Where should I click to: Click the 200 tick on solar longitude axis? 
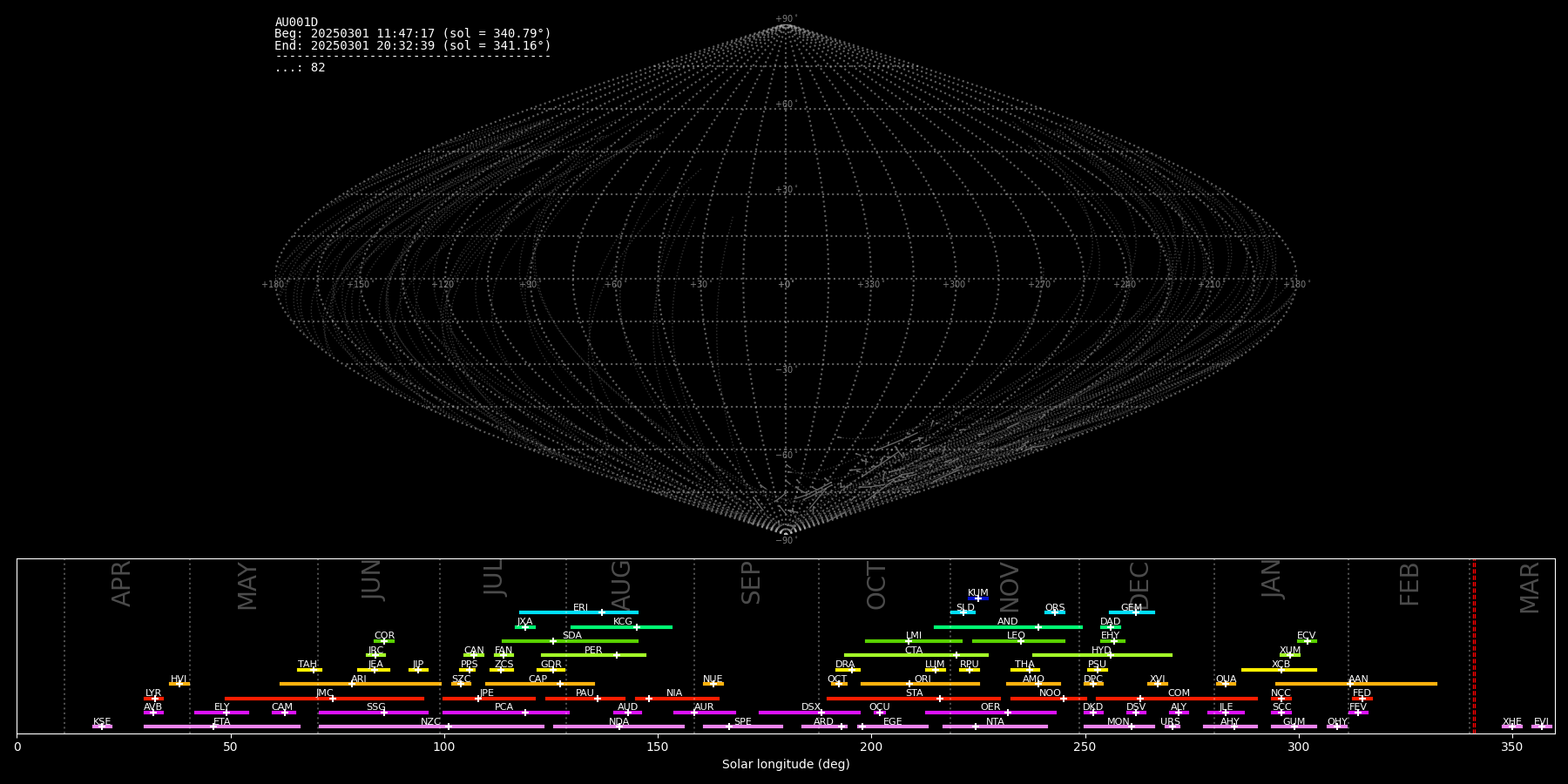(x=871, y=747)
